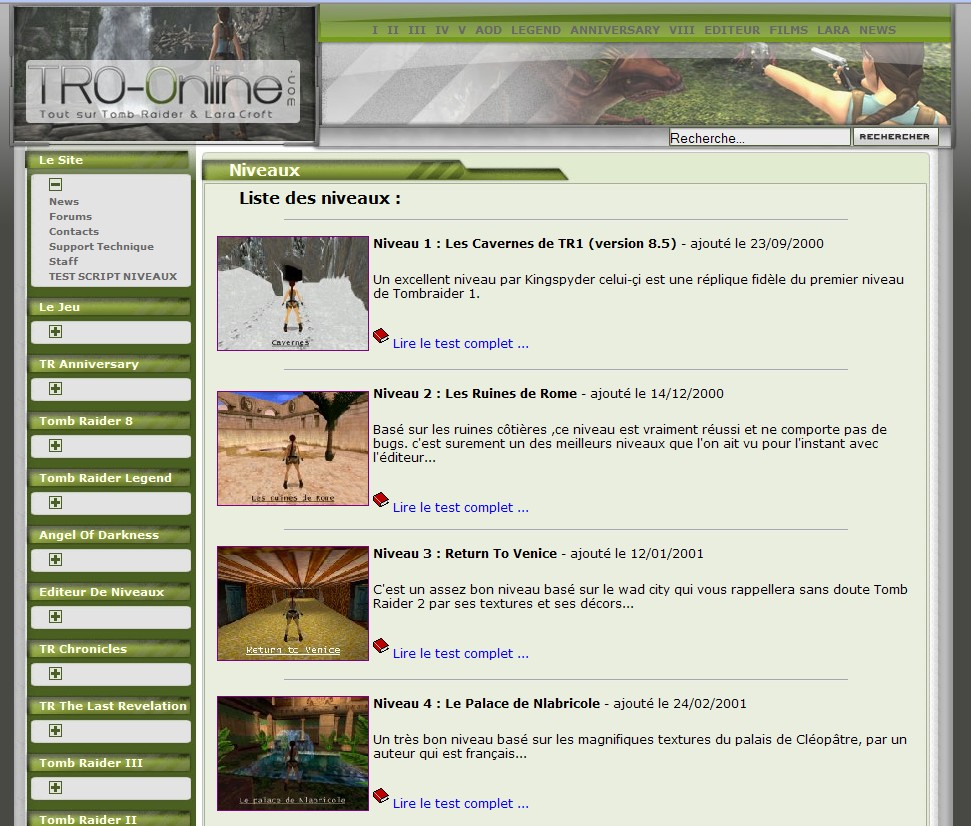Expand the TR The Last Revelation section
971x826 pixels.
click(x=55, y=730)
